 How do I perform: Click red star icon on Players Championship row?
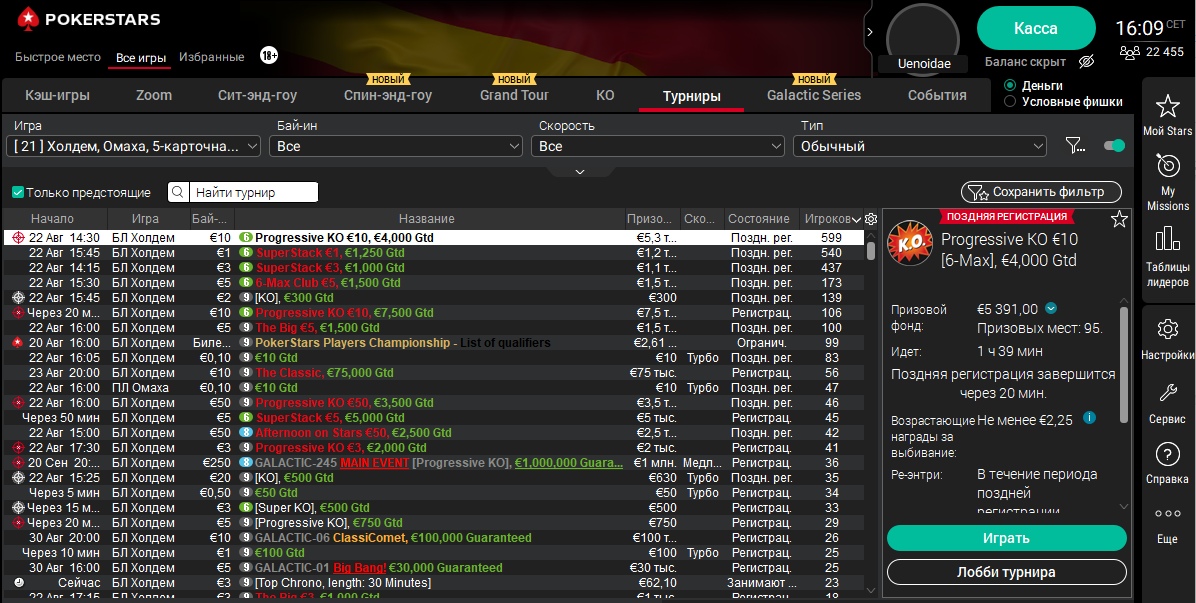[18, 342]
